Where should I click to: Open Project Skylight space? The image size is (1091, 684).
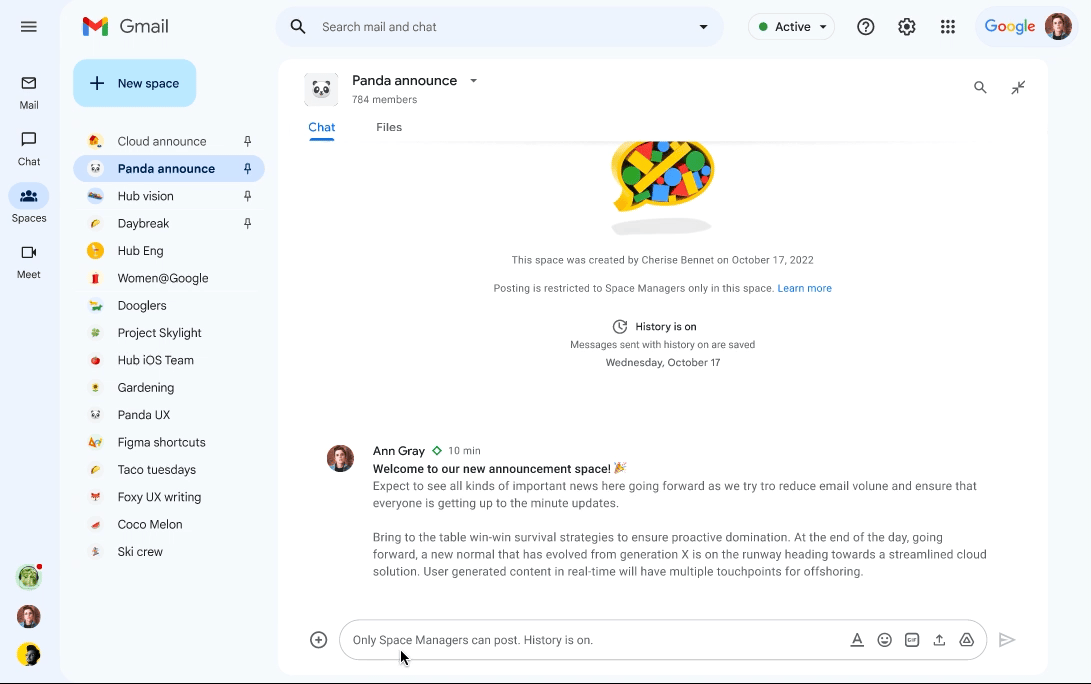tap(169, 333)
